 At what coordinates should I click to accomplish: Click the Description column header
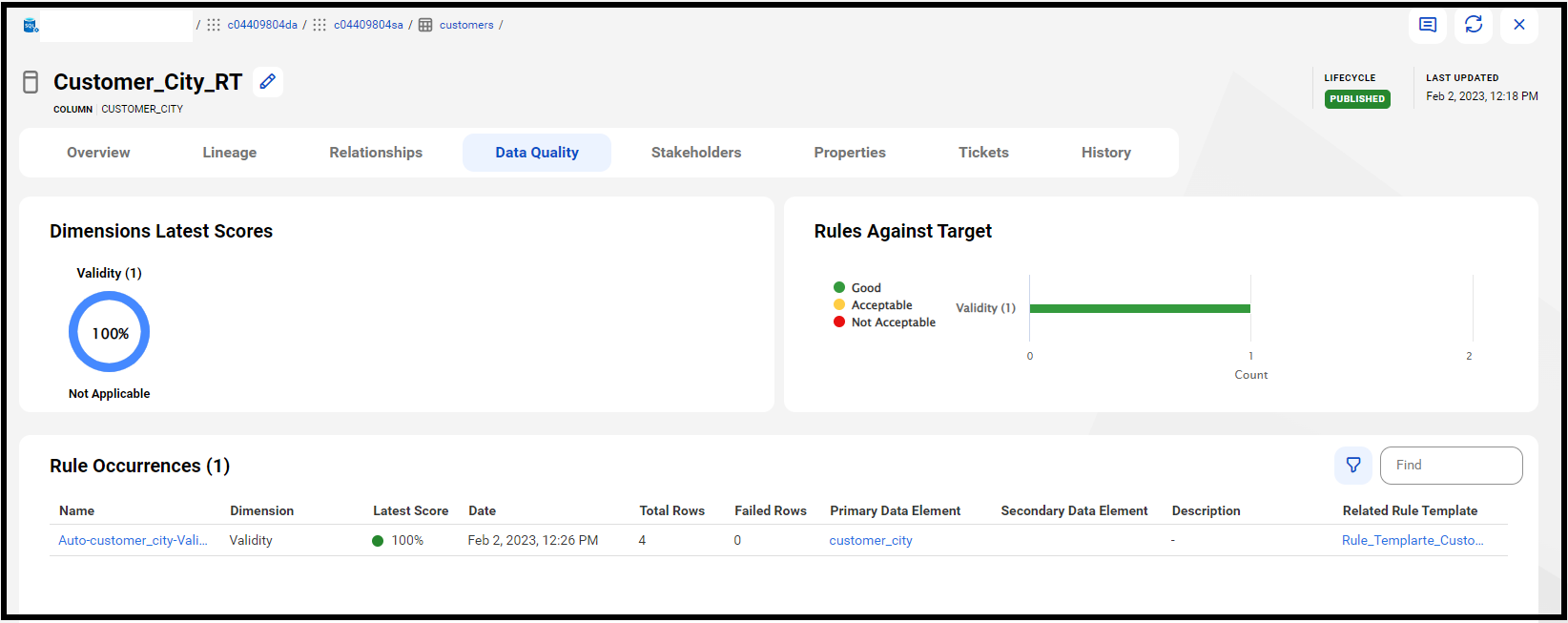pos(1206,510)
